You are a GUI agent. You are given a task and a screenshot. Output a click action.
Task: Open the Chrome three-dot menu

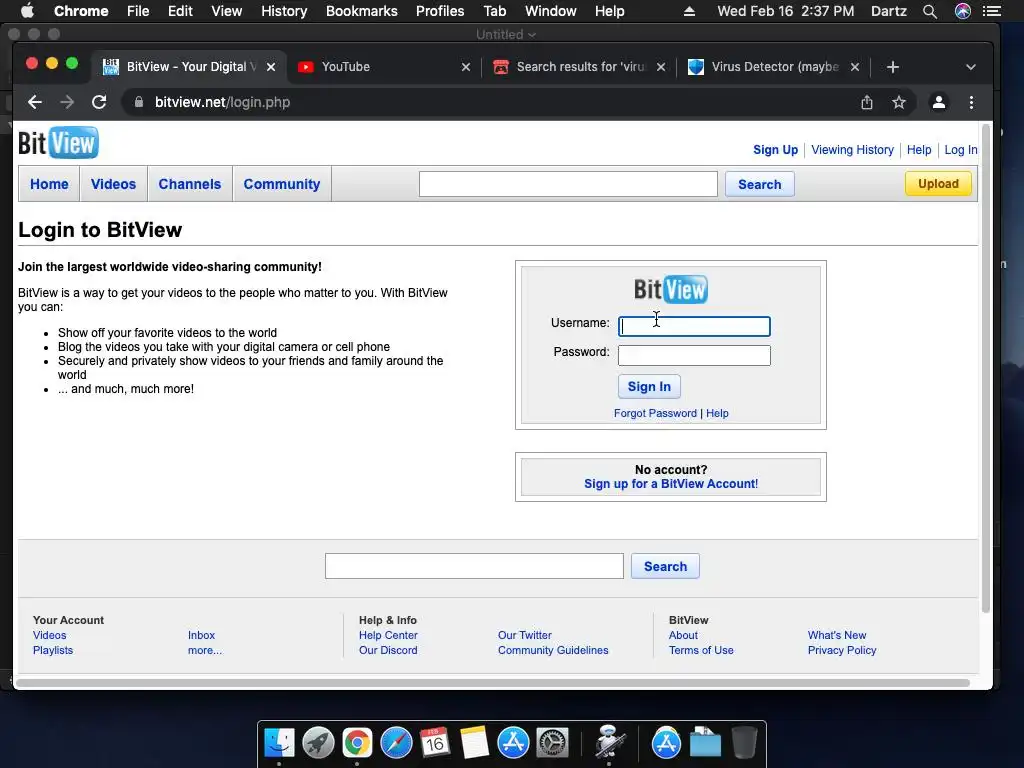coord(971,102)
